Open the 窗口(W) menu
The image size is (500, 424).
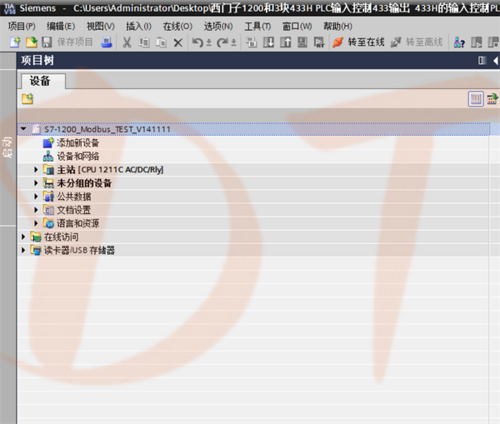[x=297, y=26]
